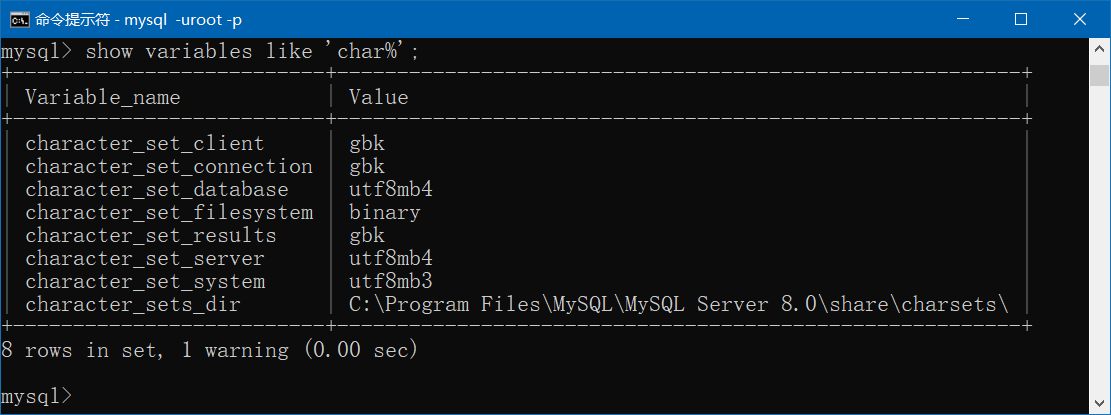Click the scrollbar up arrow
The height and width of the screenshot is (415, 1111).
(1099, 48)
